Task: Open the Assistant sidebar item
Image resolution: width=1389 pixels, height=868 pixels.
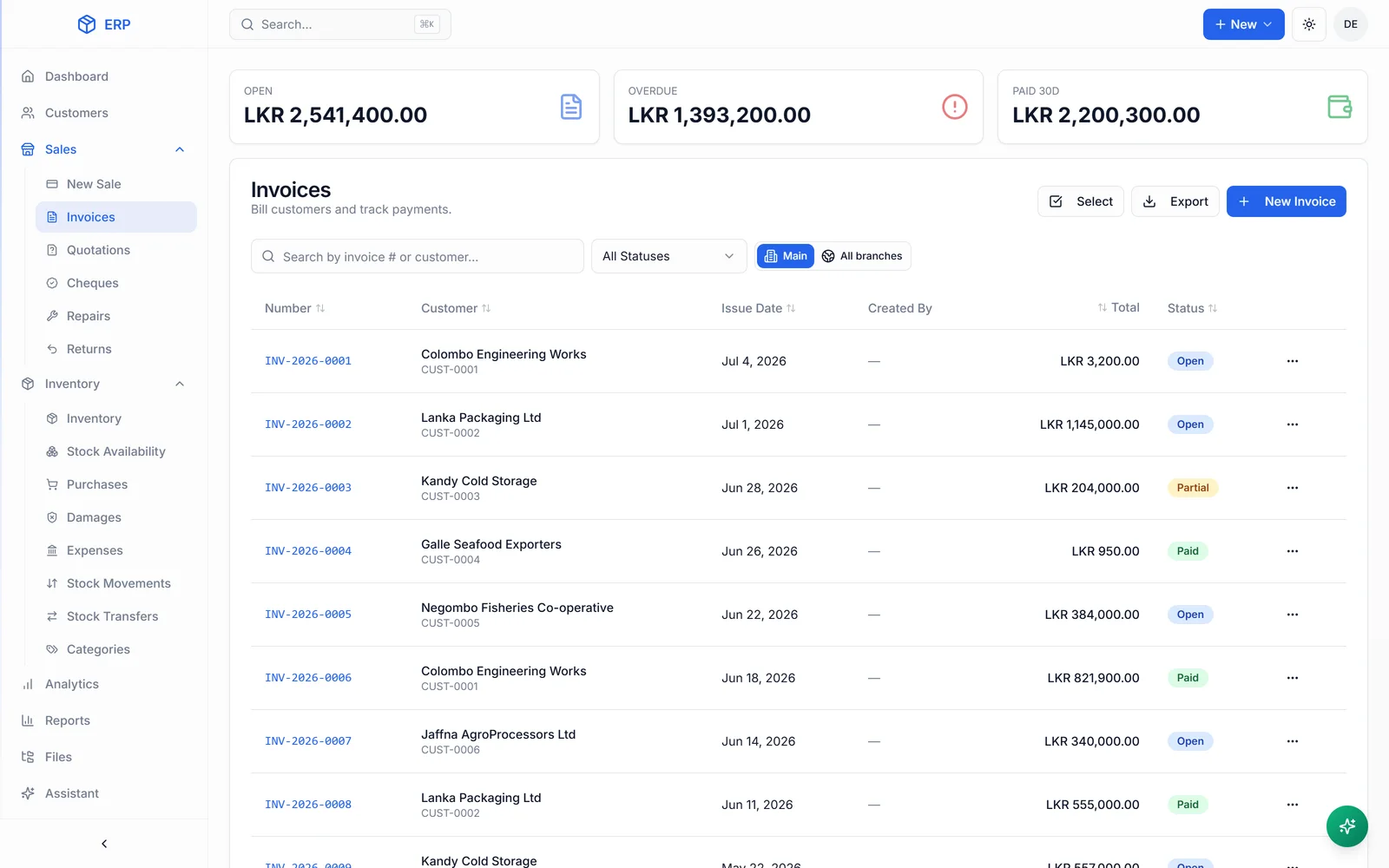Action: 104,793
